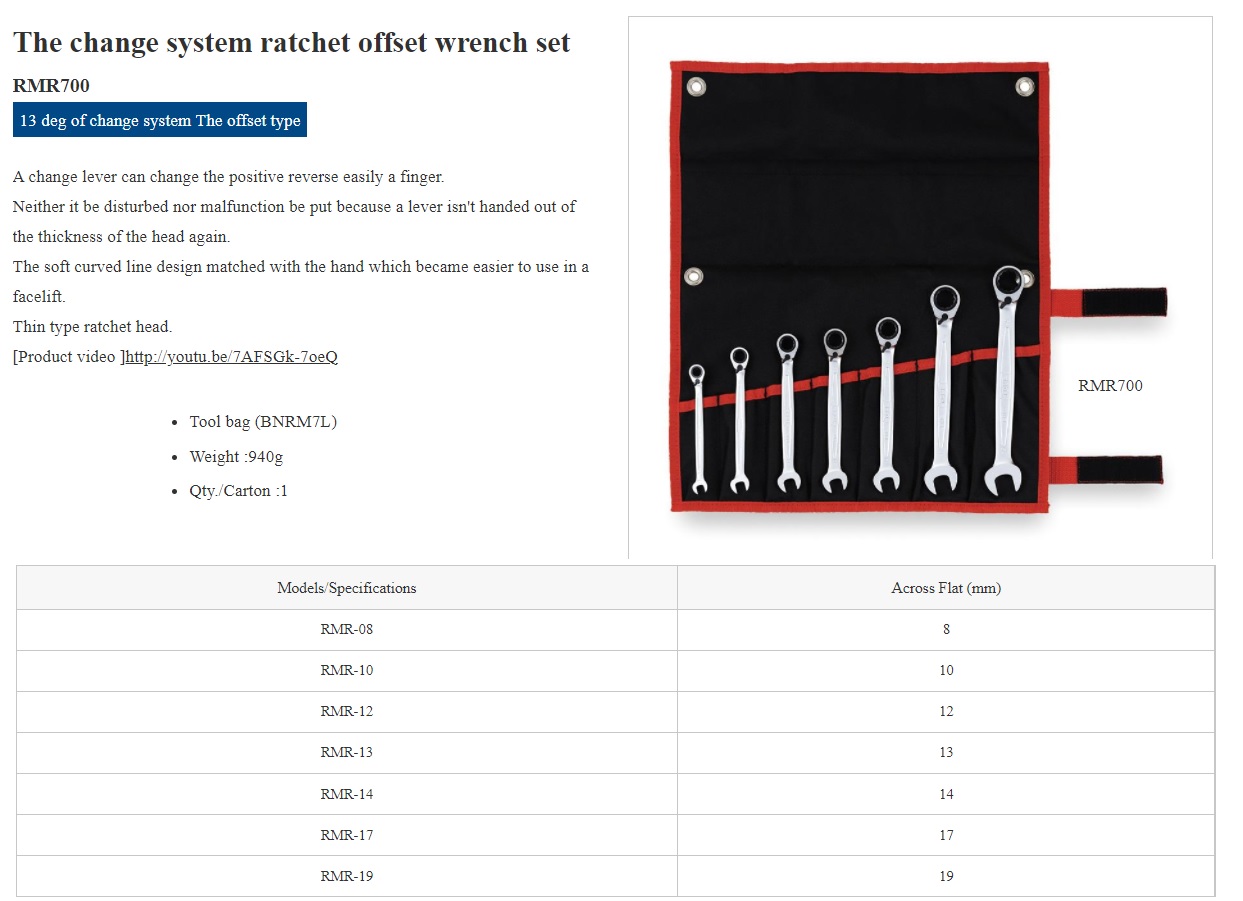Click the sentence starting 'A change lever can change'

pyautogui.click(x=229, y=177)
